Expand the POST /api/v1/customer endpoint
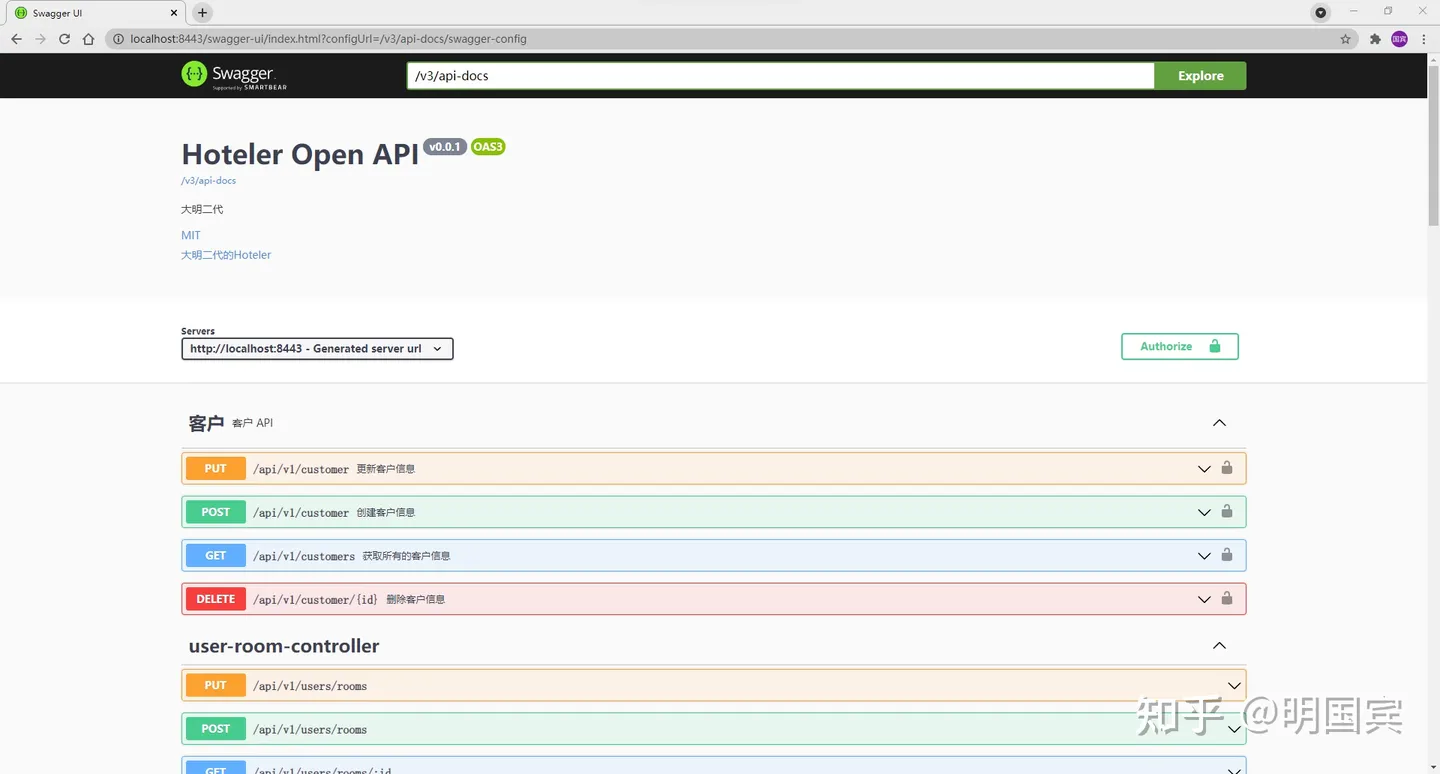Screen dimensions: 1440x774 [1204, 511]
